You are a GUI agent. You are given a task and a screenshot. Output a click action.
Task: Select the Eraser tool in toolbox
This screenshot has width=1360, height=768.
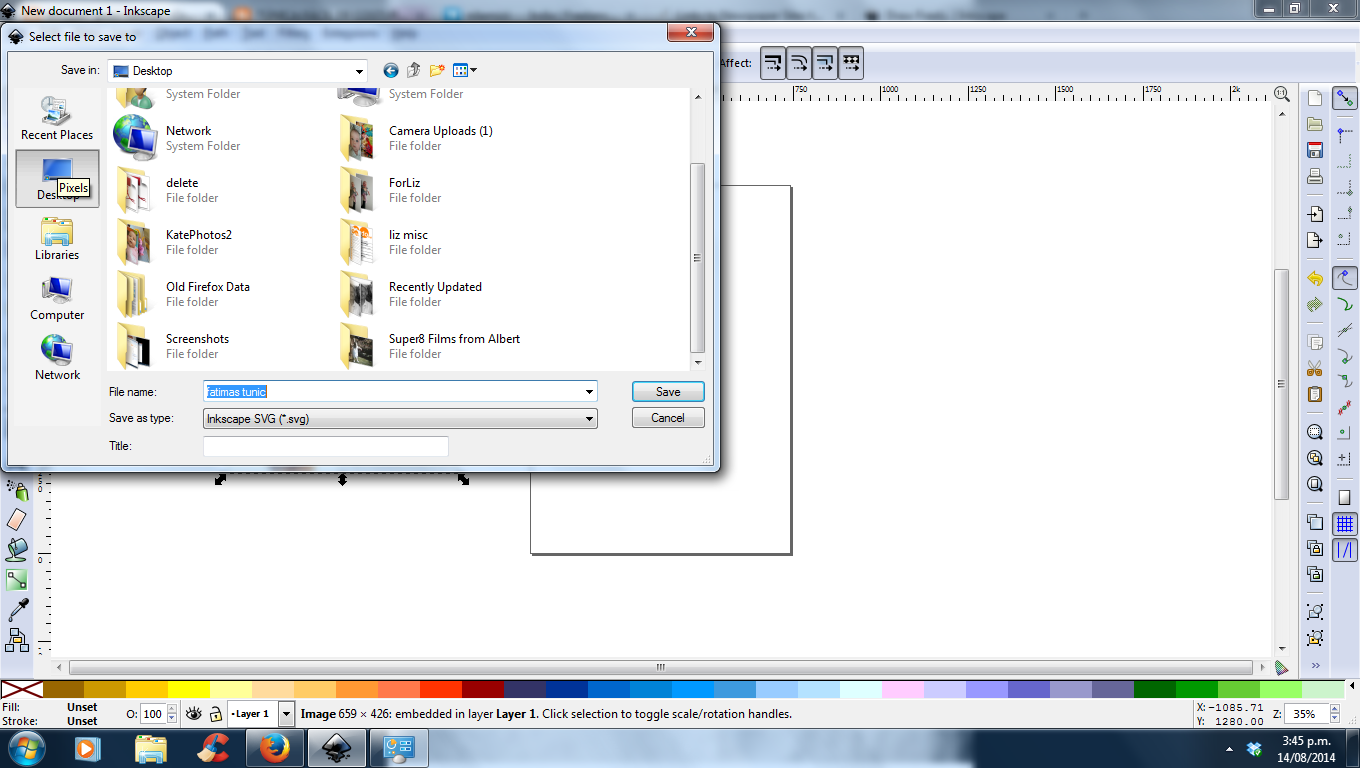coord(17,519)
